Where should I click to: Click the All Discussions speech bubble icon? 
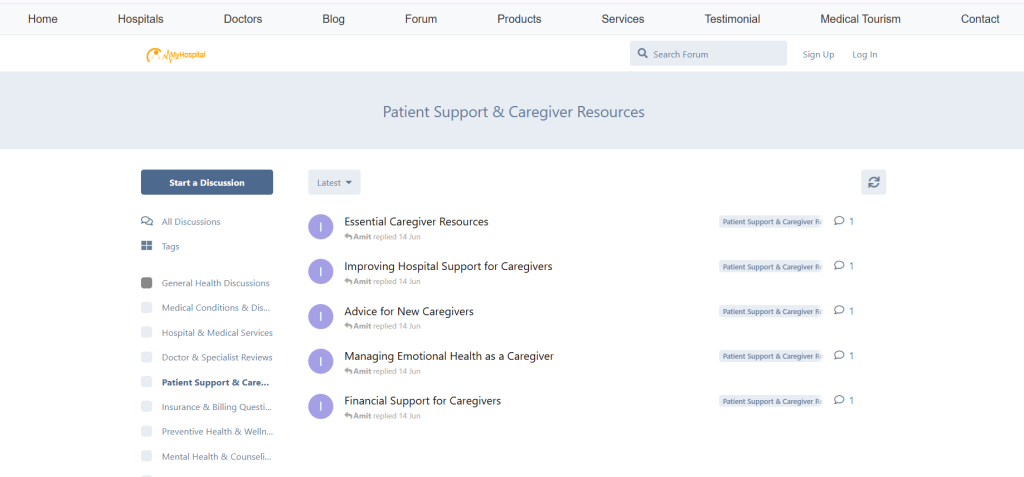coord(147,221)
